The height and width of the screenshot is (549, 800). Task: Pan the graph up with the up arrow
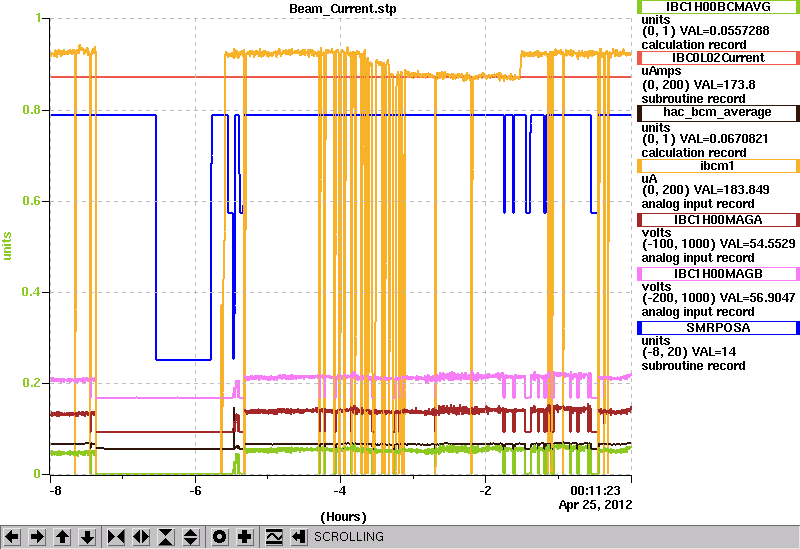coord(62,537)
